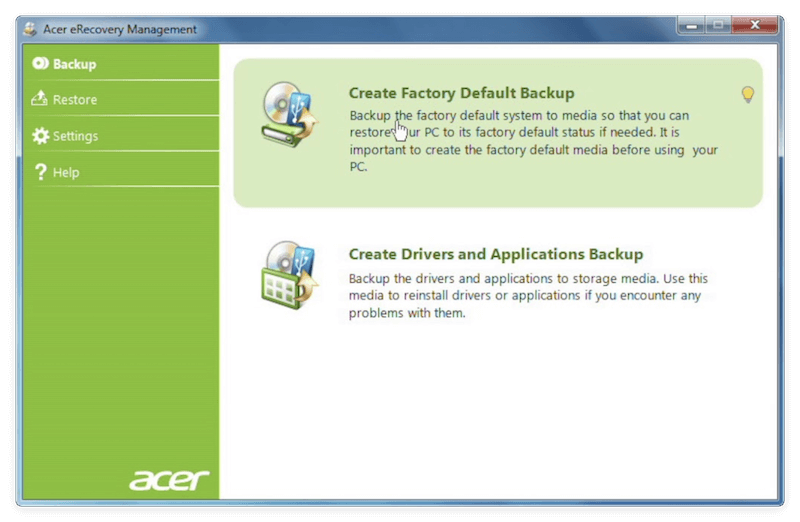Click the Restore arrow icon in sidebar
This screenshot has width=800, height=522.
tap(39, 98)
